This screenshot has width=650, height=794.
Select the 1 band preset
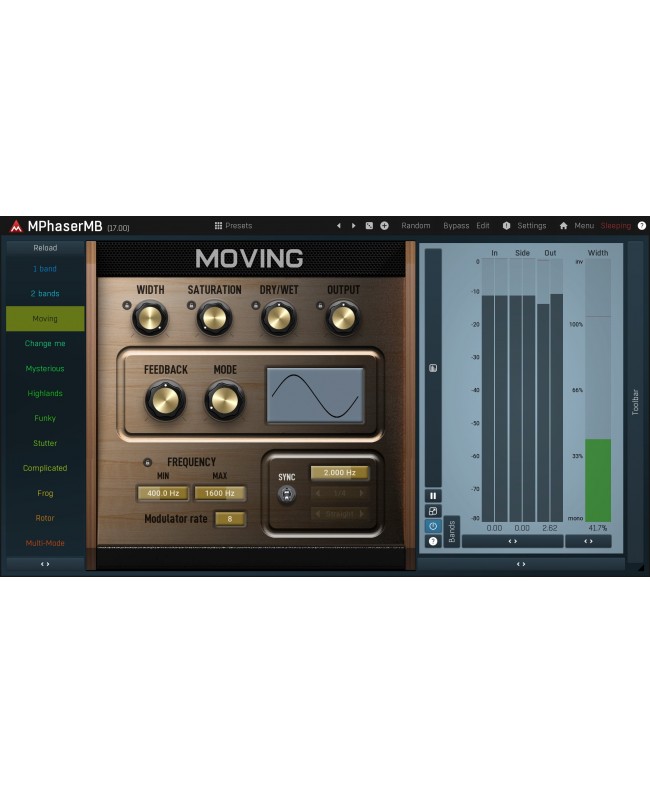coord(45,269)
